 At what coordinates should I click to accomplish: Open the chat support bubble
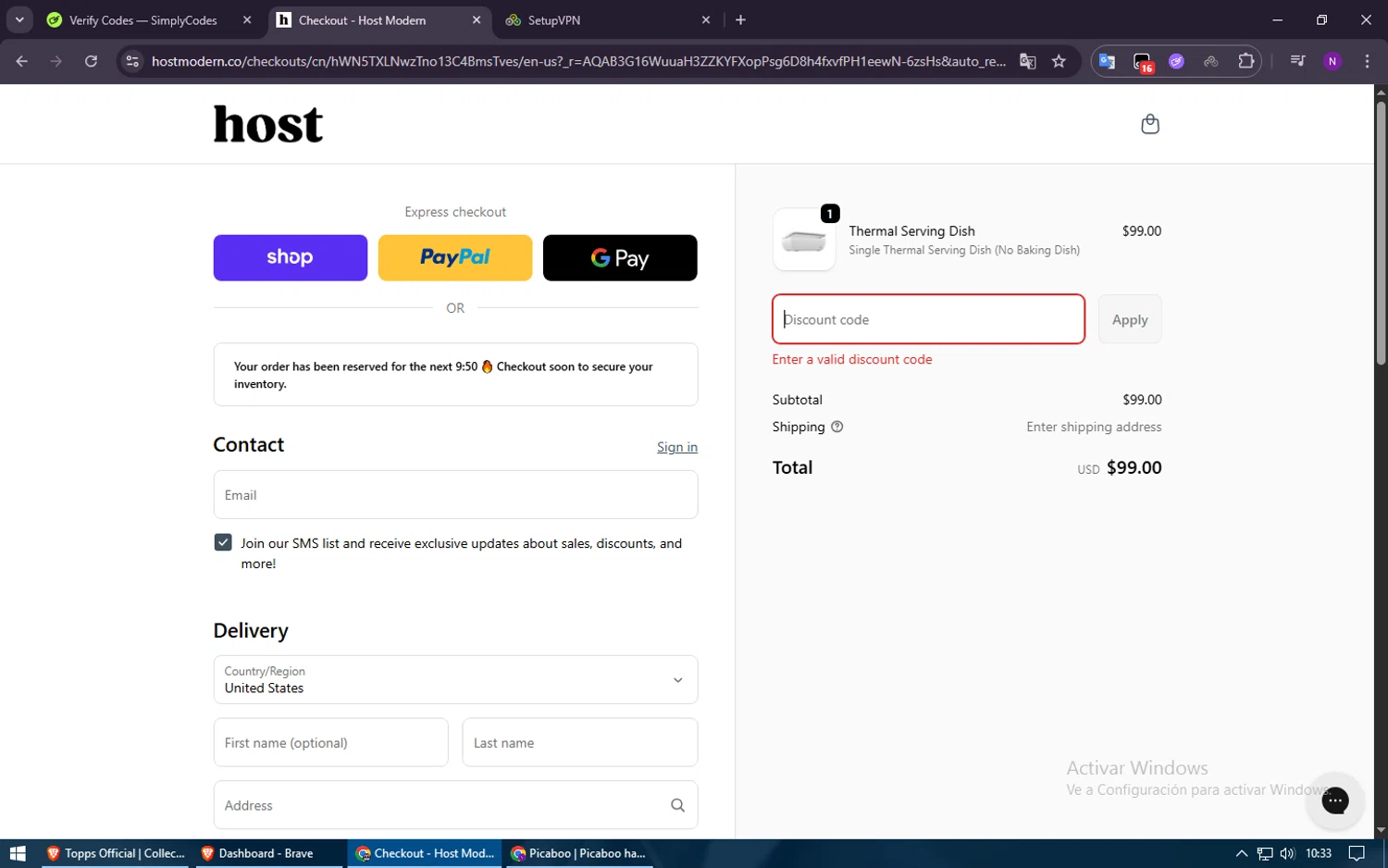coord(1334,800)
